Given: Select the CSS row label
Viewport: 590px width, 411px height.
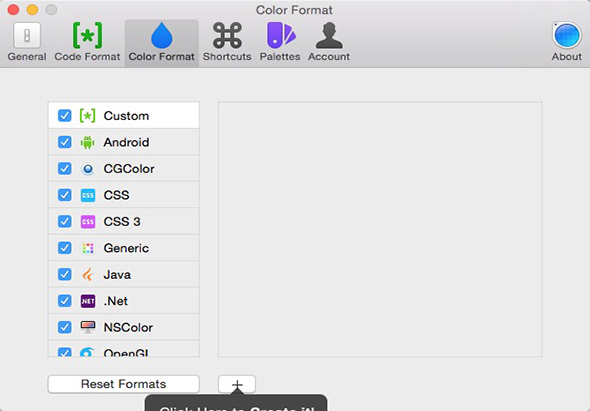Looking at the screenshot, I should (x=116, y=195).
